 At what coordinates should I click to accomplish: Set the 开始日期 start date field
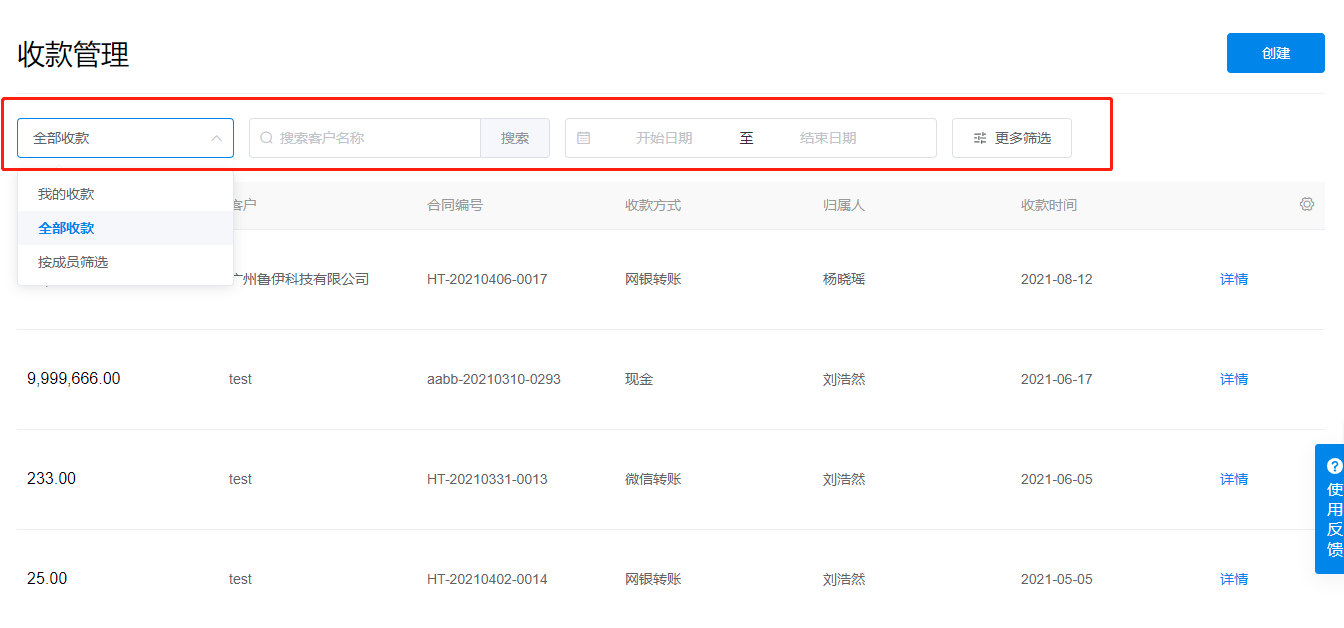[x=664, y=138]
